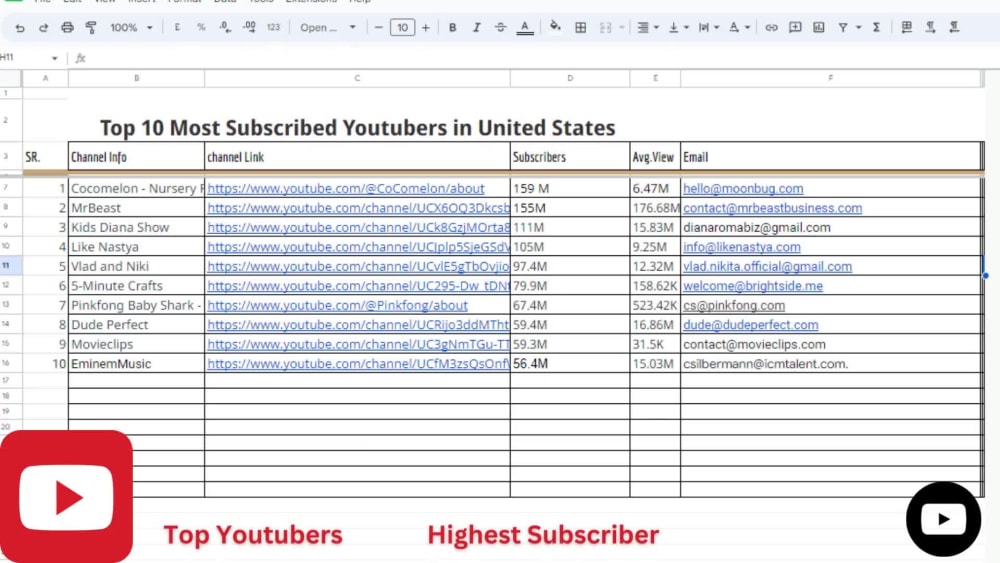Open the font family dropdown
1000x563 pixels.
(x=328, y=27)
